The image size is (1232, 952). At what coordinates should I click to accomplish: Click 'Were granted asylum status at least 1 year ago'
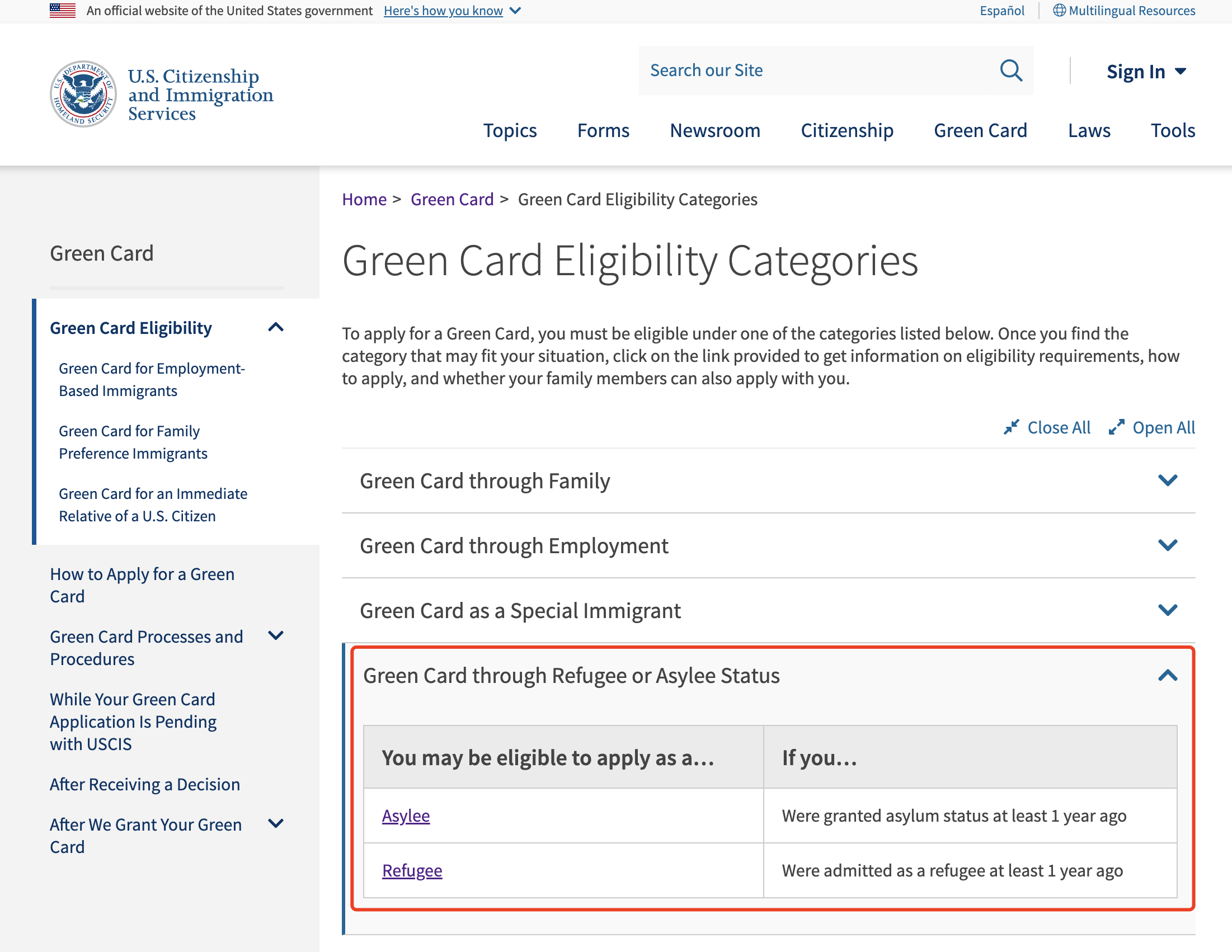[x=954, y=816]
